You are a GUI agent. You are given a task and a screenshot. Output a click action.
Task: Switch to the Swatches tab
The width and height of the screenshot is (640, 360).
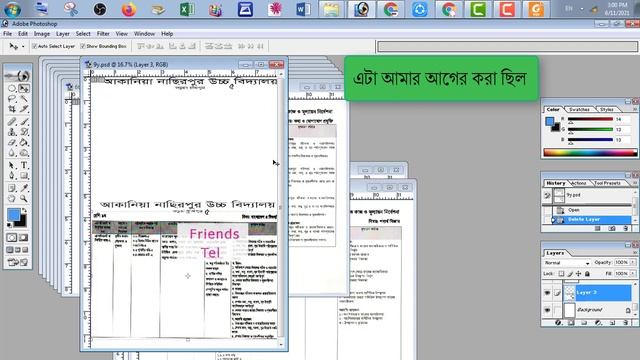579,109
